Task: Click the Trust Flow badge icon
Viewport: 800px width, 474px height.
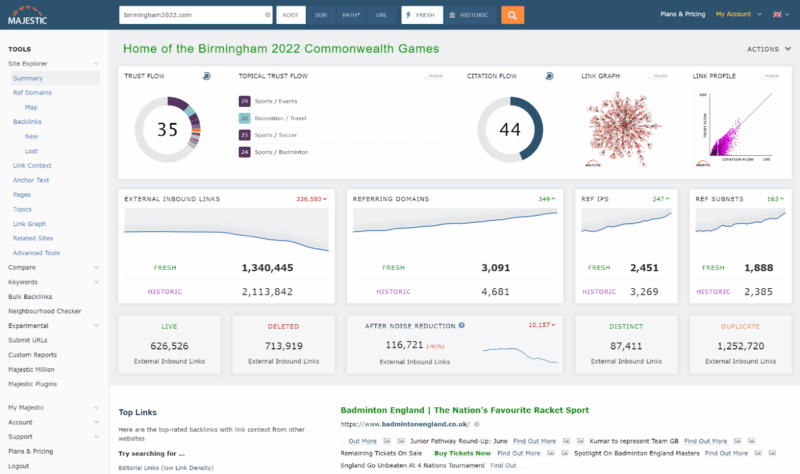Action: 206,76
